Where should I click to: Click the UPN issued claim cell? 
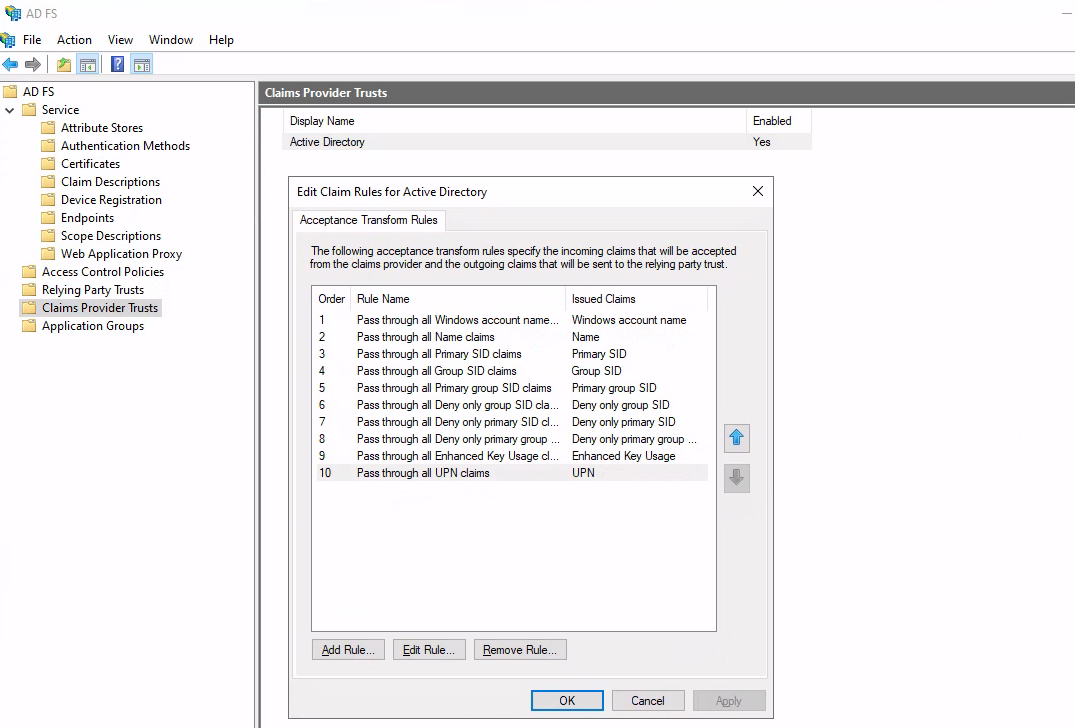[583, 473]
